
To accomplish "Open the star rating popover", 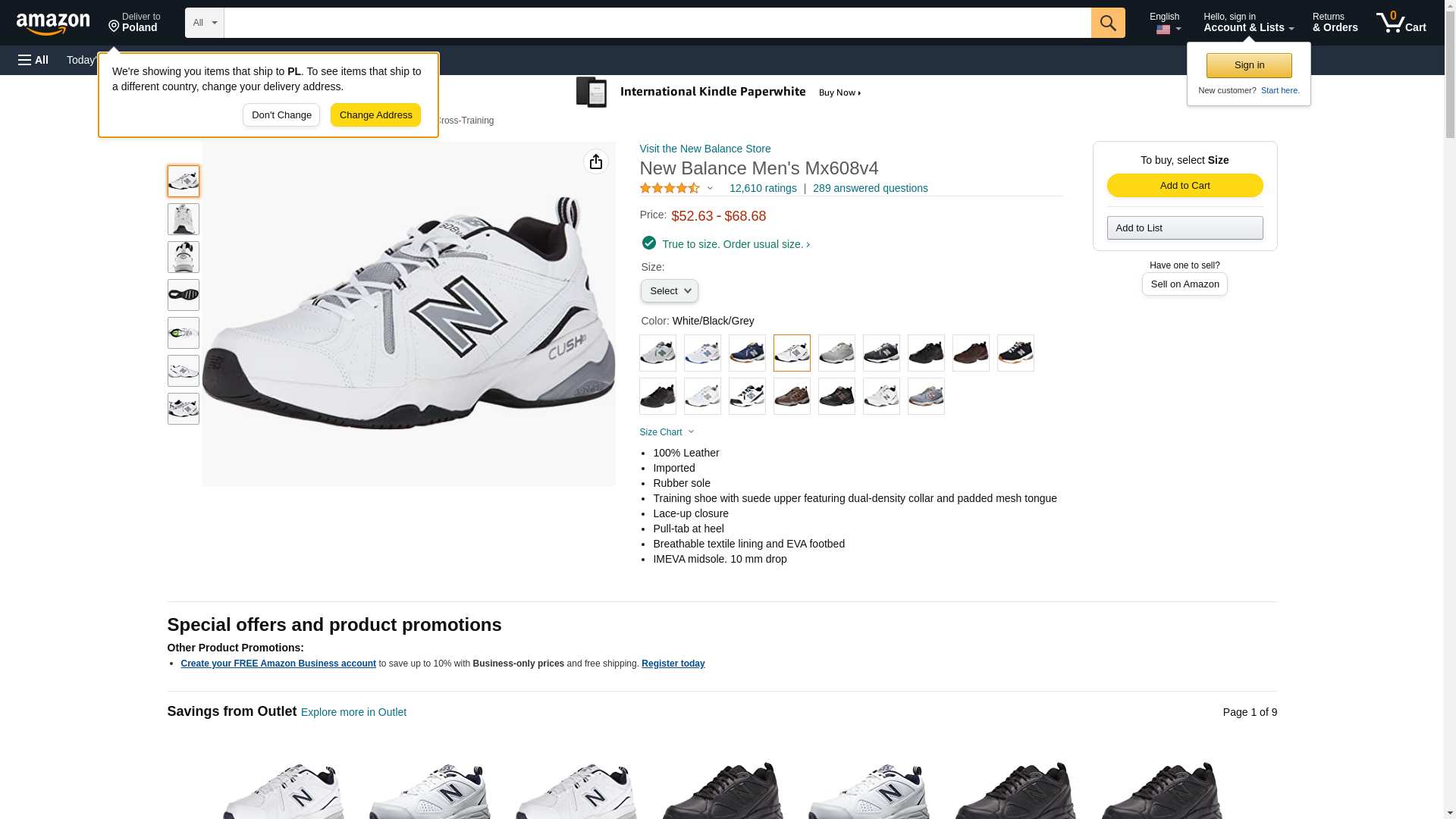I will tap(676, 188).
